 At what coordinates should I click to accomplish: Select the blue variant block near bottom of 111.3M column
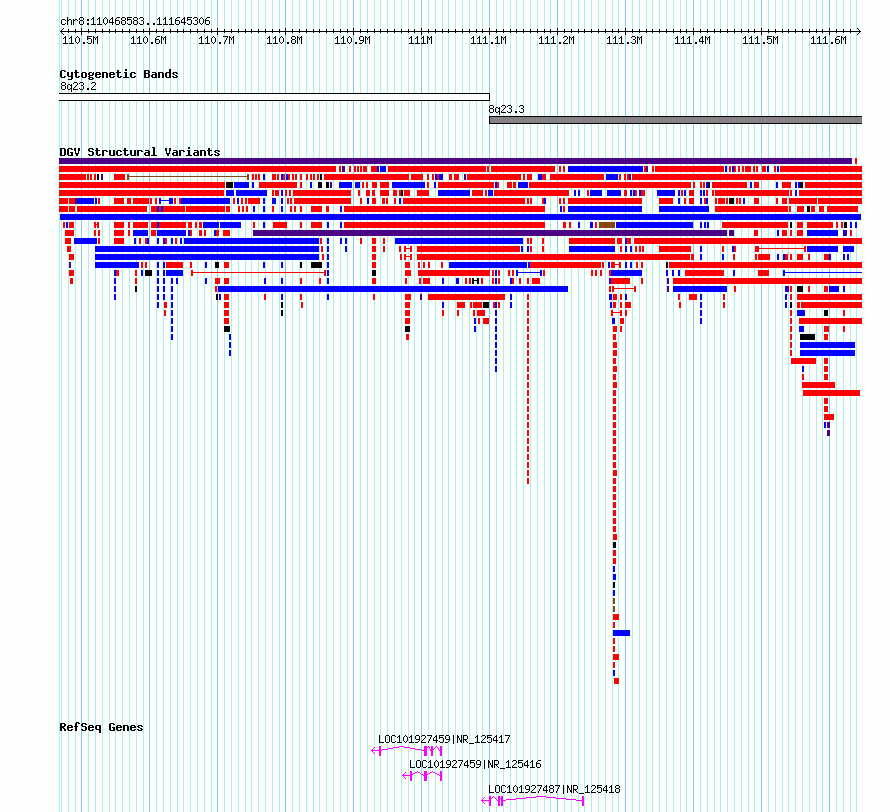pyautogui.click(x=622, y=633)
